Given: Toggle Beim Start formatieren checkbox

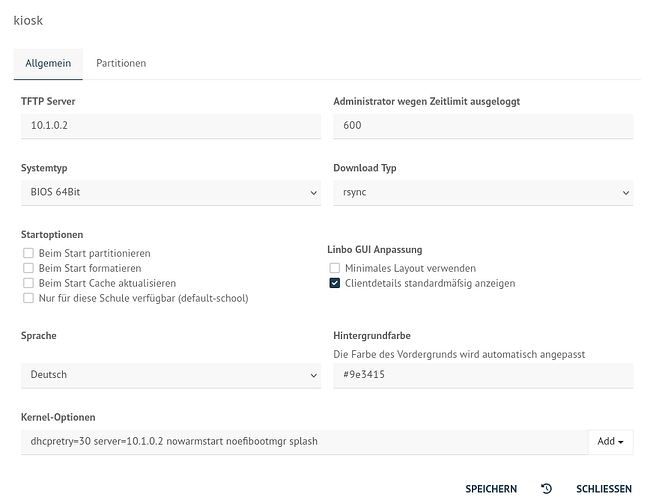Looking at the screenshot, I should click(29, 268).
